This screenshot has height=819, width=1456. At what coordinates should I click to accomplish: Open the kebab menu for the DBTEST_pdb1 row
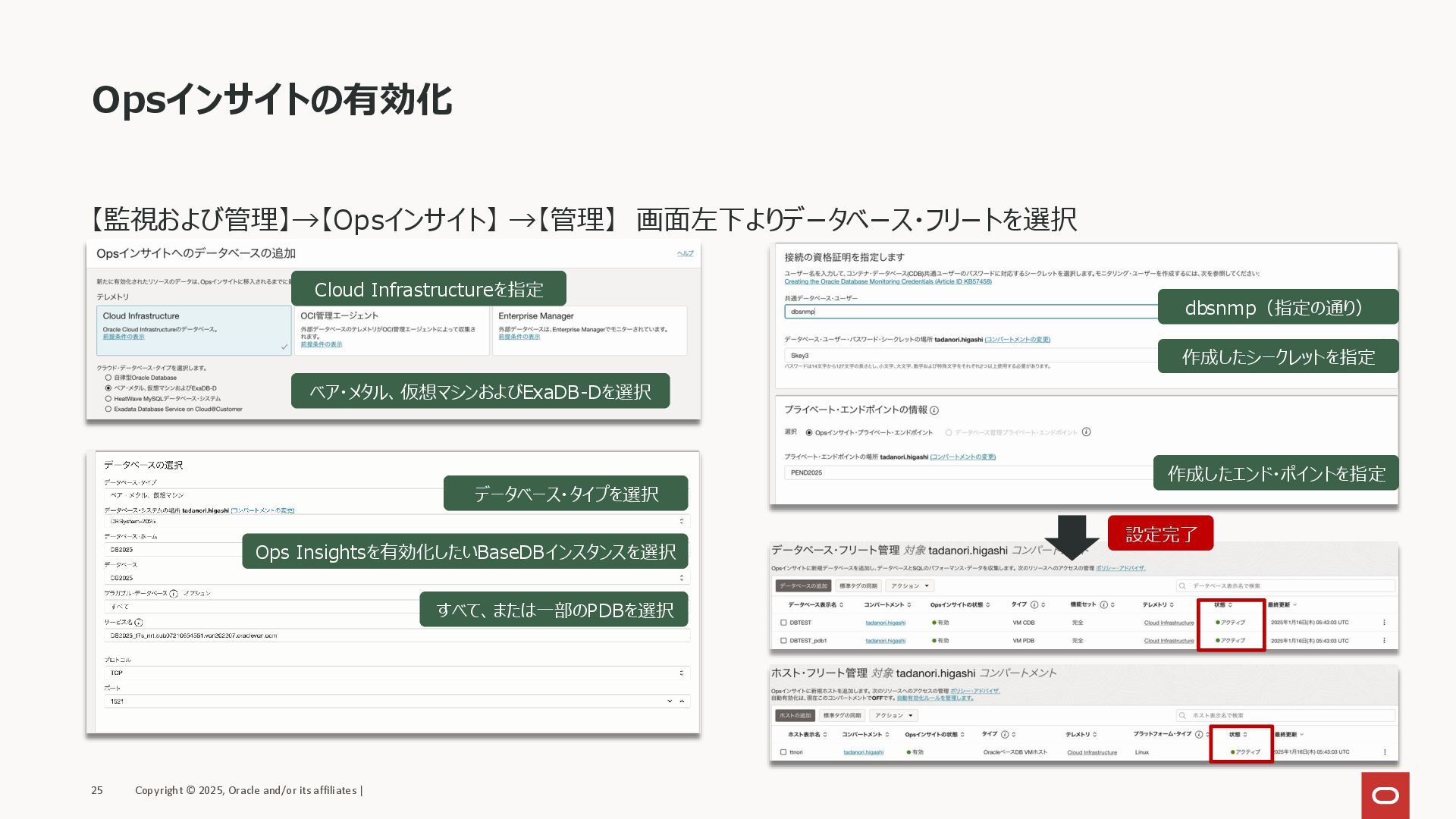1384,641
